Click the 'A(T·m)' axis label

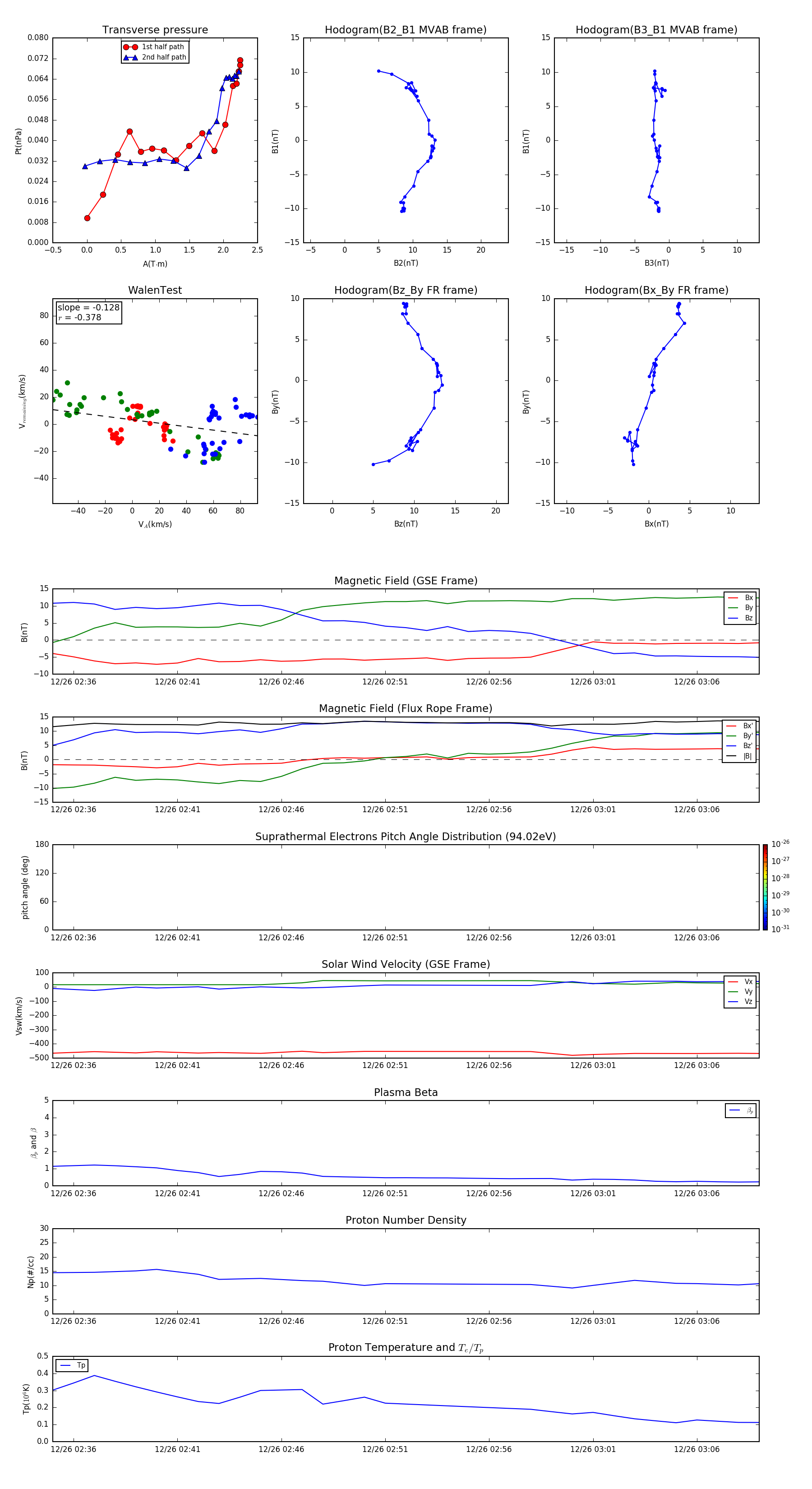(x=155, y=264)
